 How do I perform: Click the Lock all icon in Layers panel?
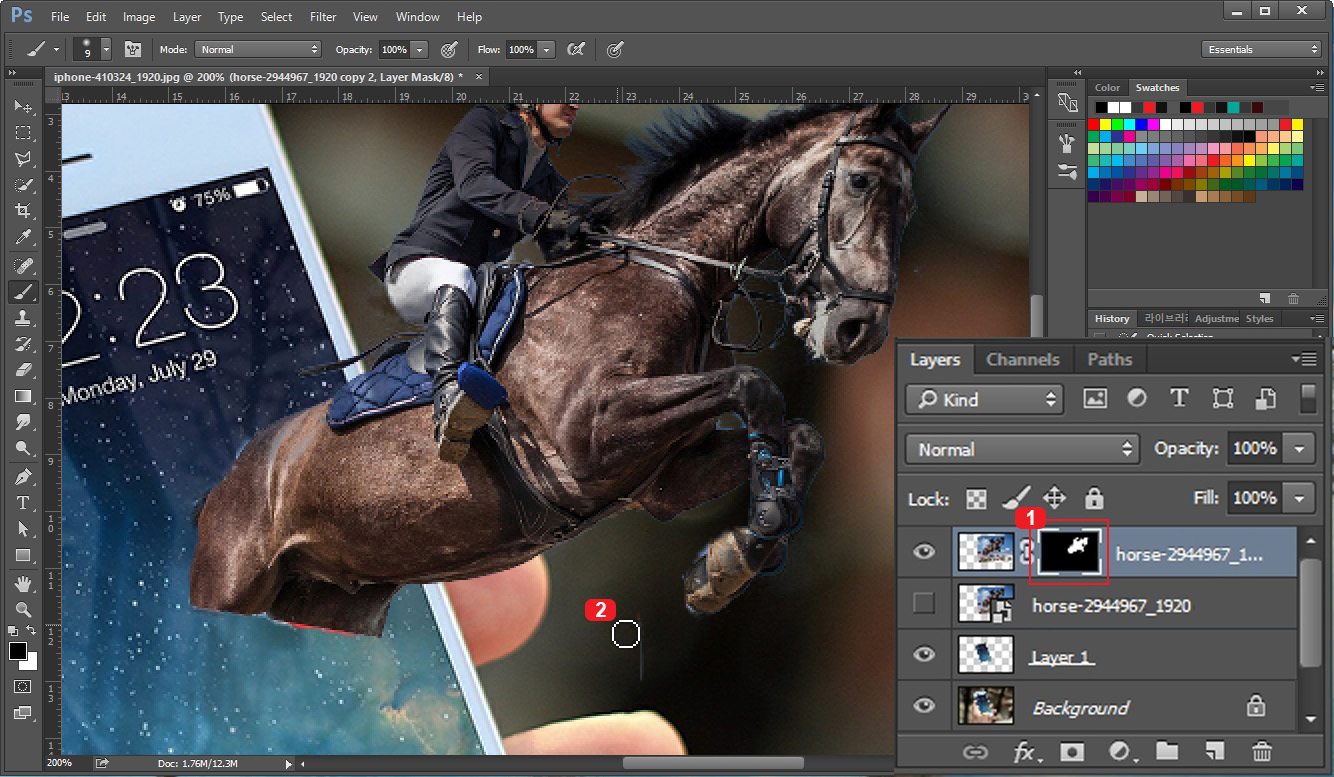point(1095,498)
